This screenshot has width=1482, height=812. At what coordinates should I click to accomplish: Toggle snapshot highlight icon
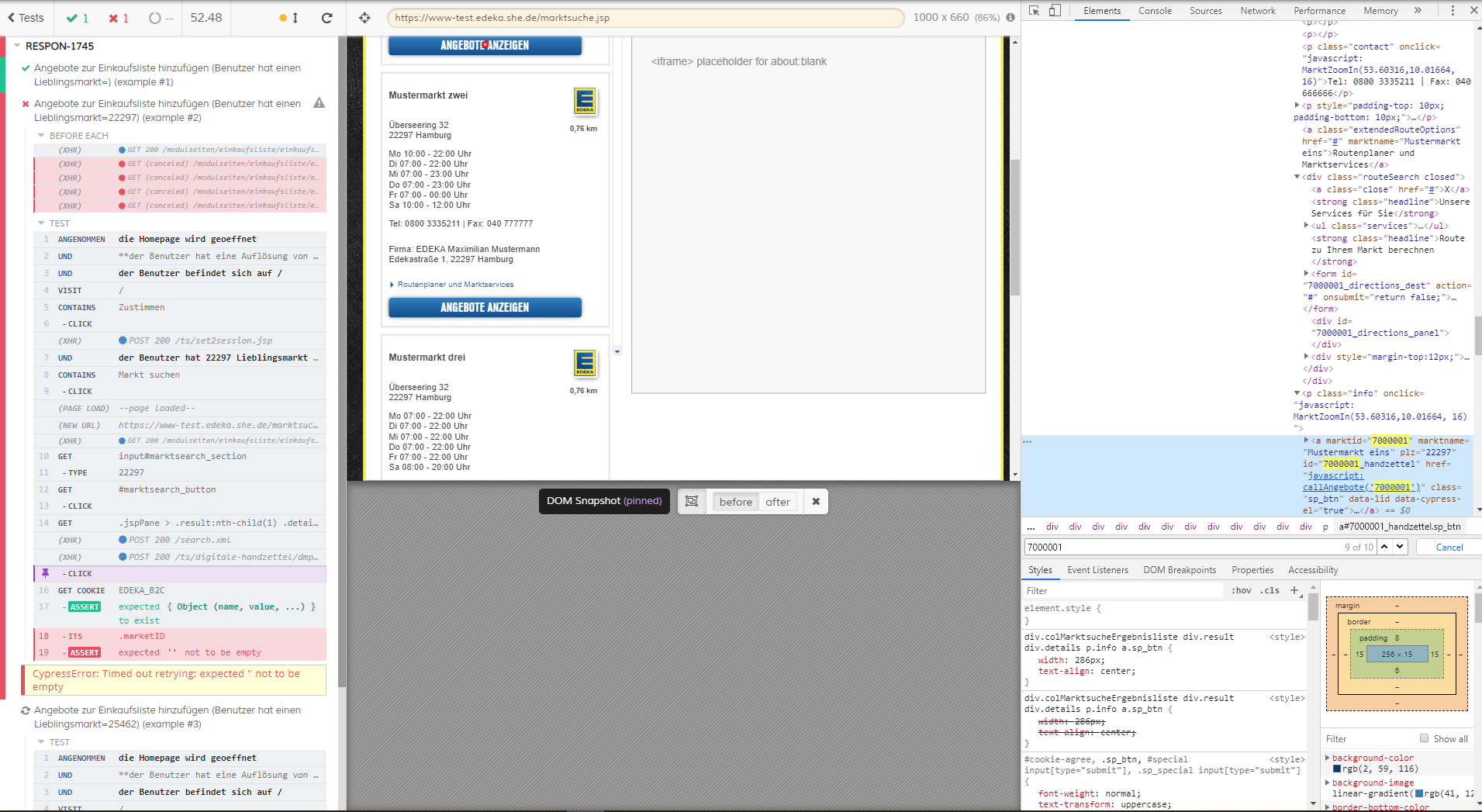click(x=692, y=502)
